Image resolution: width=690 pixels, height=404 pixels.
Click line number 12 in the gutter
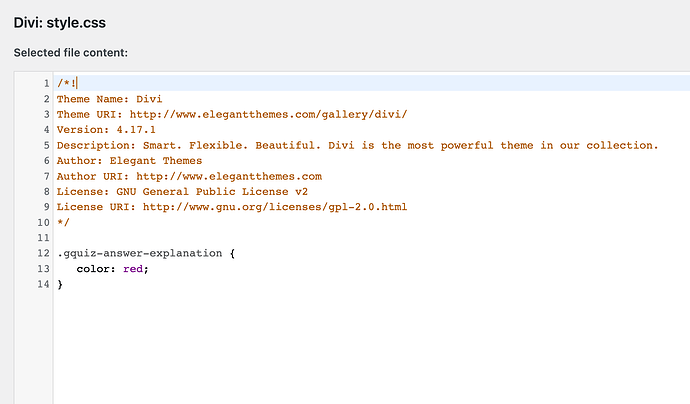click(44, 253)
